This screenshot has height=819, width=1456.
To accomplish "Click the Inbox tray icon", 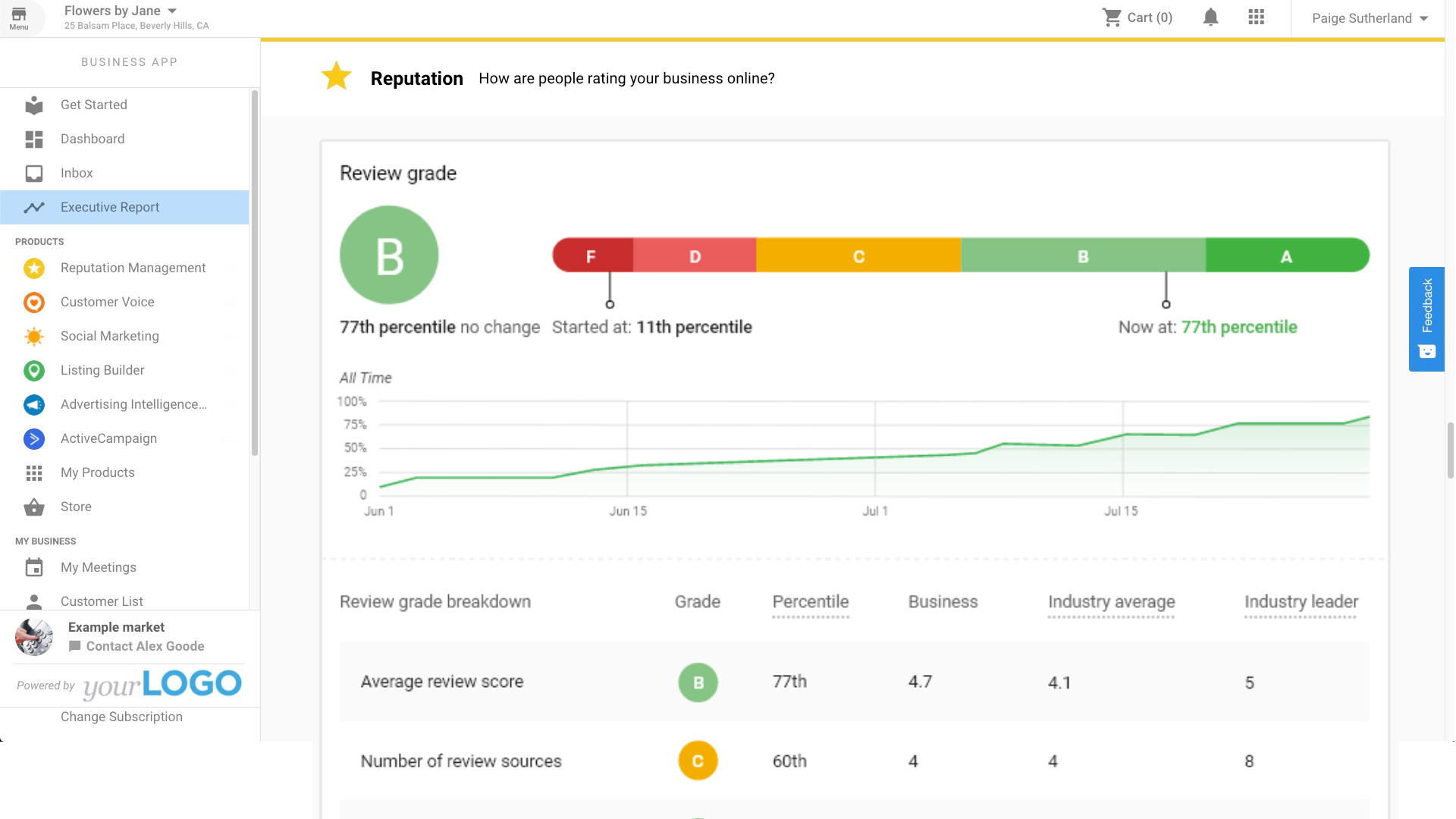I will point(34,174).
